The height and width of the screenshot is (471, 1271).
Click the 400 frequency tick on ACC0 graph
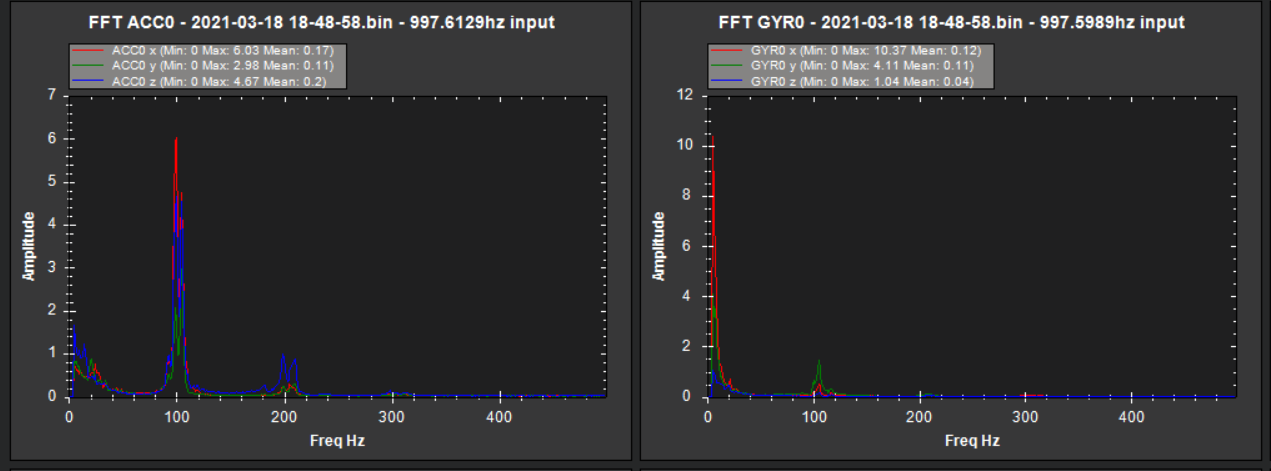click(x=499, y=415)
